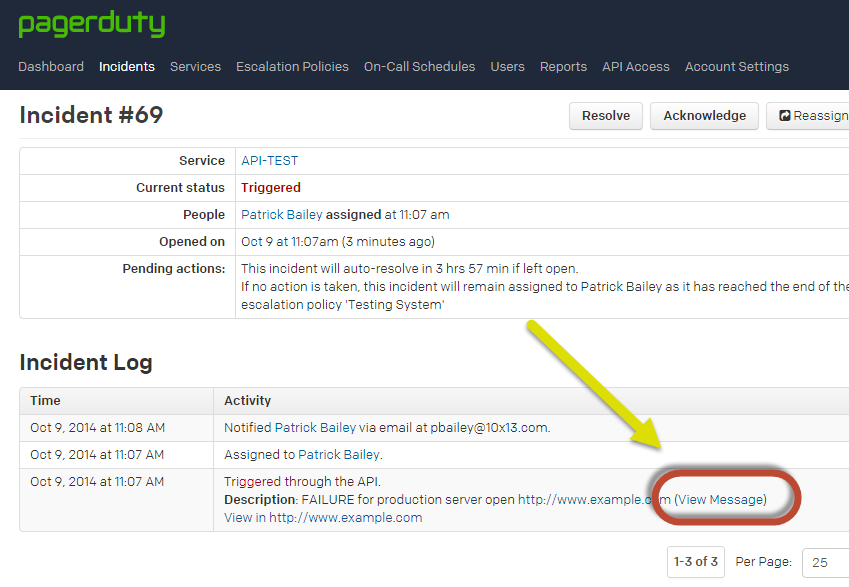Viewport: 849px width, 587px height.
Task: Click the PagerDuty logo
Action: (91, 24)
